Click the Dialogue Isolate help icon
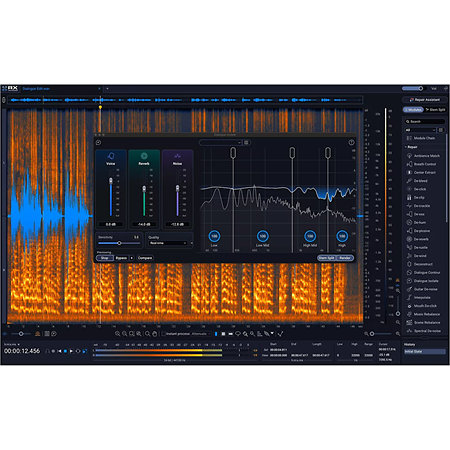This screenshot has height=450, width=450. point(351,143)
